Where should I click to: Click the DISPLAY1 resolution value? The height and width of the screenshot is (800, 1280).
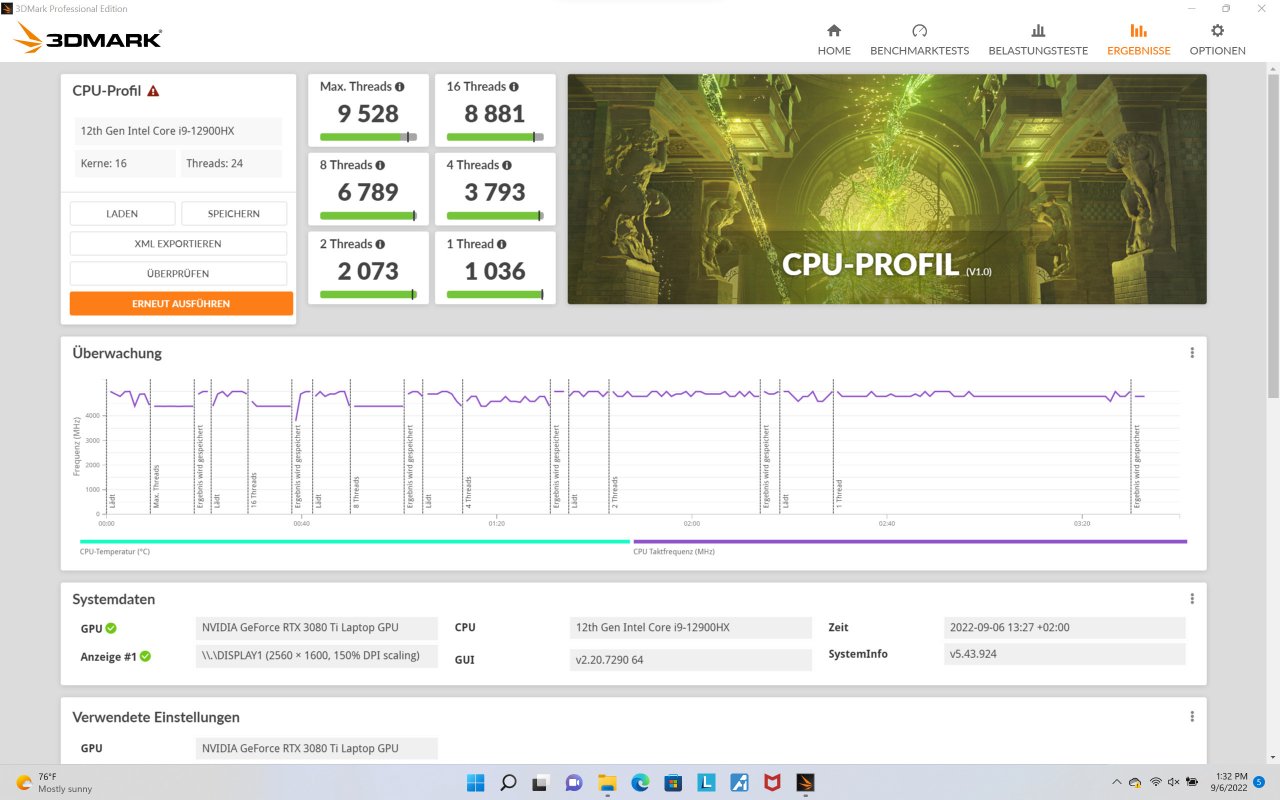pos(317,656)
